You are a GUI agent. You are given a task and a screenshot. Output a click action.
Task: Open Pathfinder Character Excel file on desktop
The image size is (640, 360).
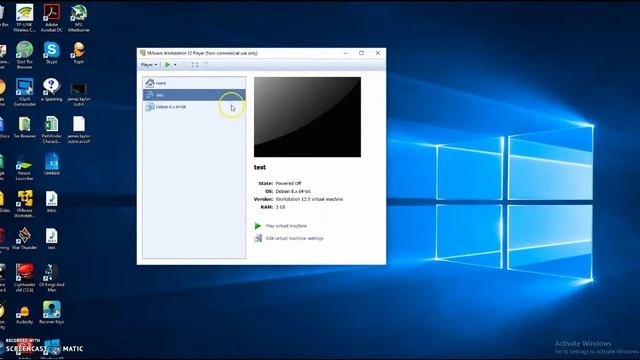51,129
